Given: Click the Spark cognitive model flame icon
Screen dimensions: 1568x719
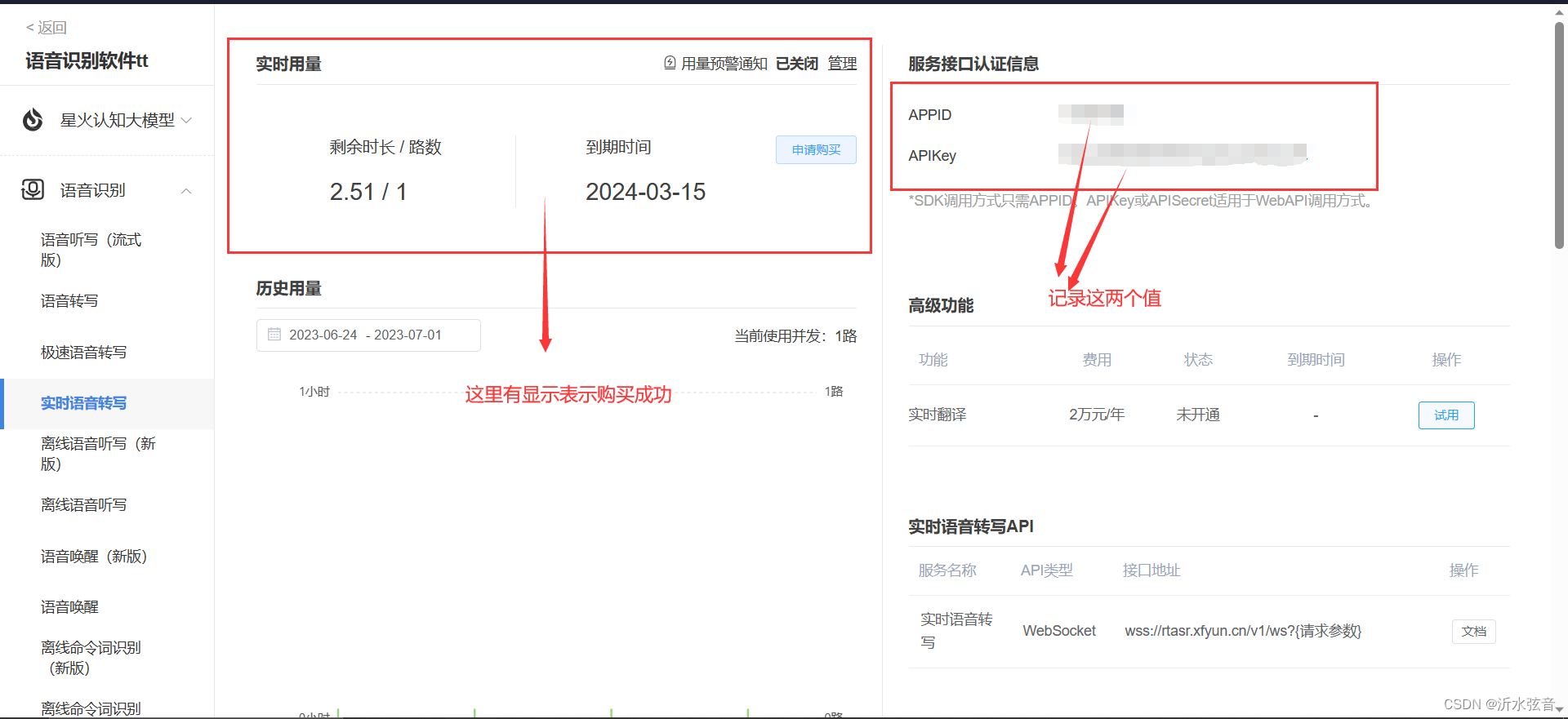Looking at the screenshot, I should [x=33, y=120].
